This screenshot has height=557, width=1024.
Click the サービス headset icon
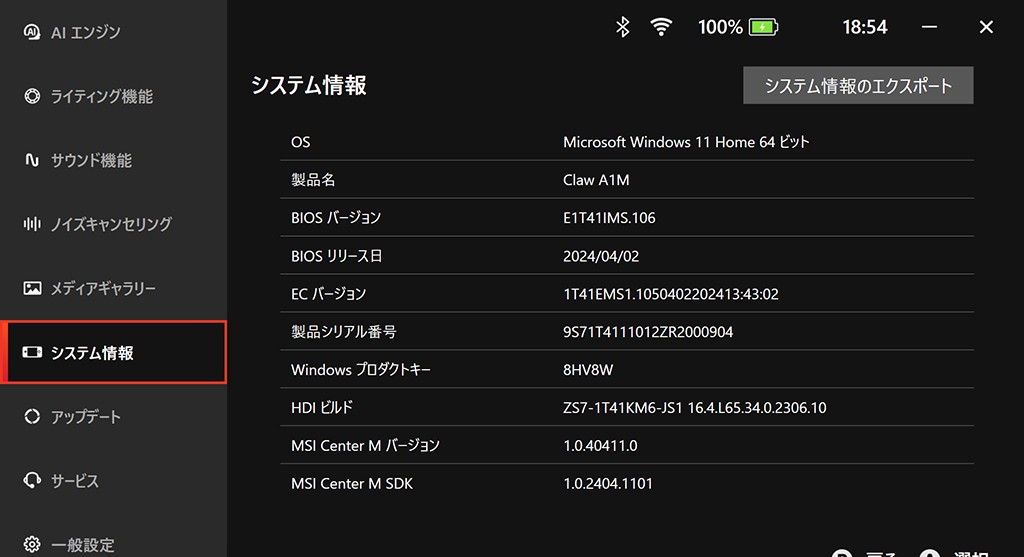(32, 480)
